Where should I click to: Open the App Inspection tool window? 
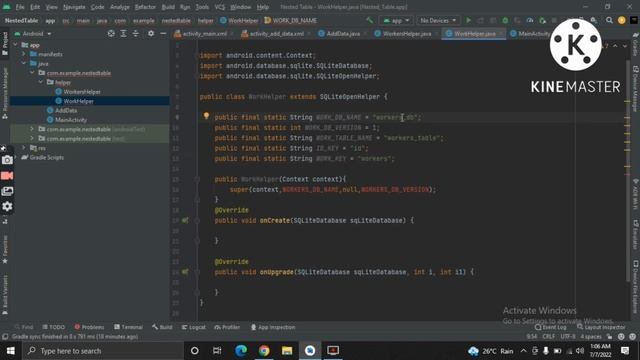[x=273, y=327]
